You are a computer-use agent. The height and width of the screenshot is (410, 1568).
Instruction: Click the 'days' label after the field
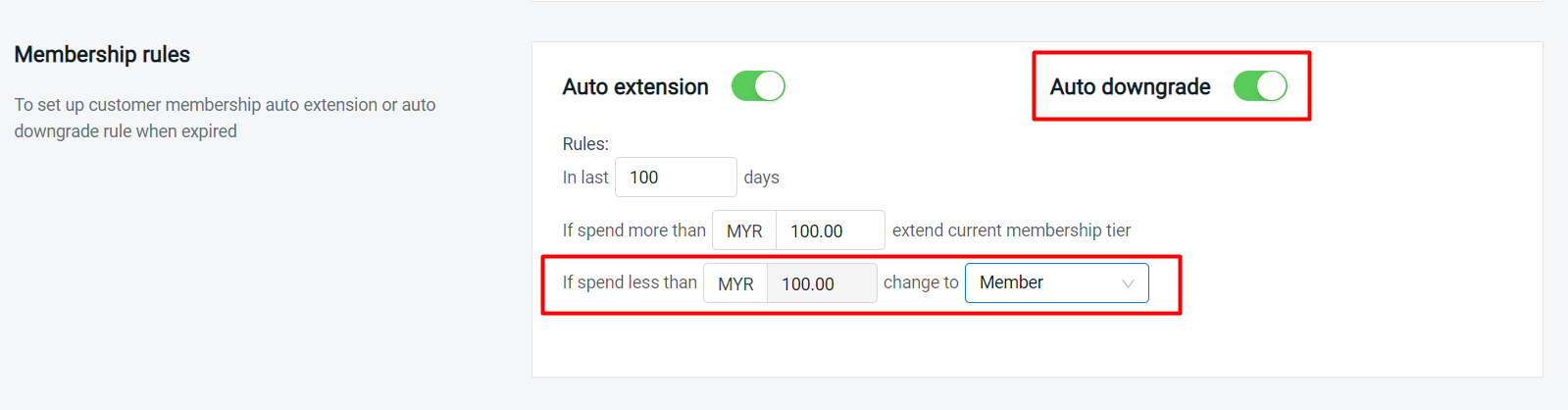point(761,178)
